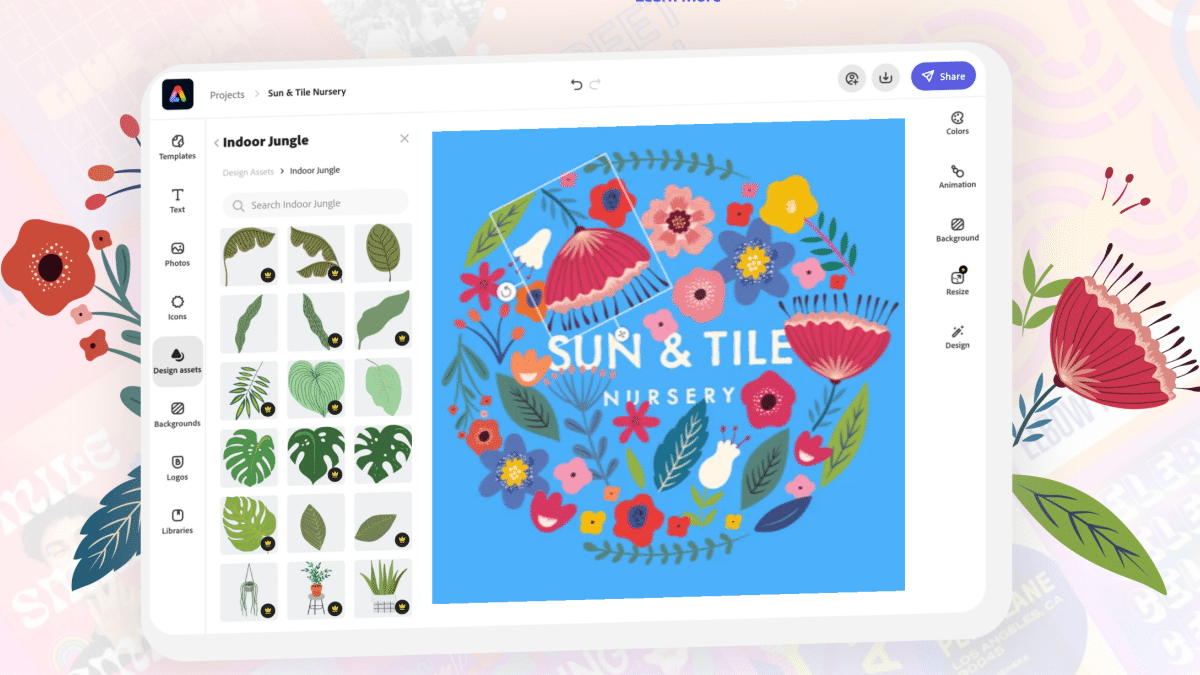Image resolution: width=1200 pixels, height=675 pixels.
Task: Insert the potted plant on stool asset
Action: coord(315,589)
